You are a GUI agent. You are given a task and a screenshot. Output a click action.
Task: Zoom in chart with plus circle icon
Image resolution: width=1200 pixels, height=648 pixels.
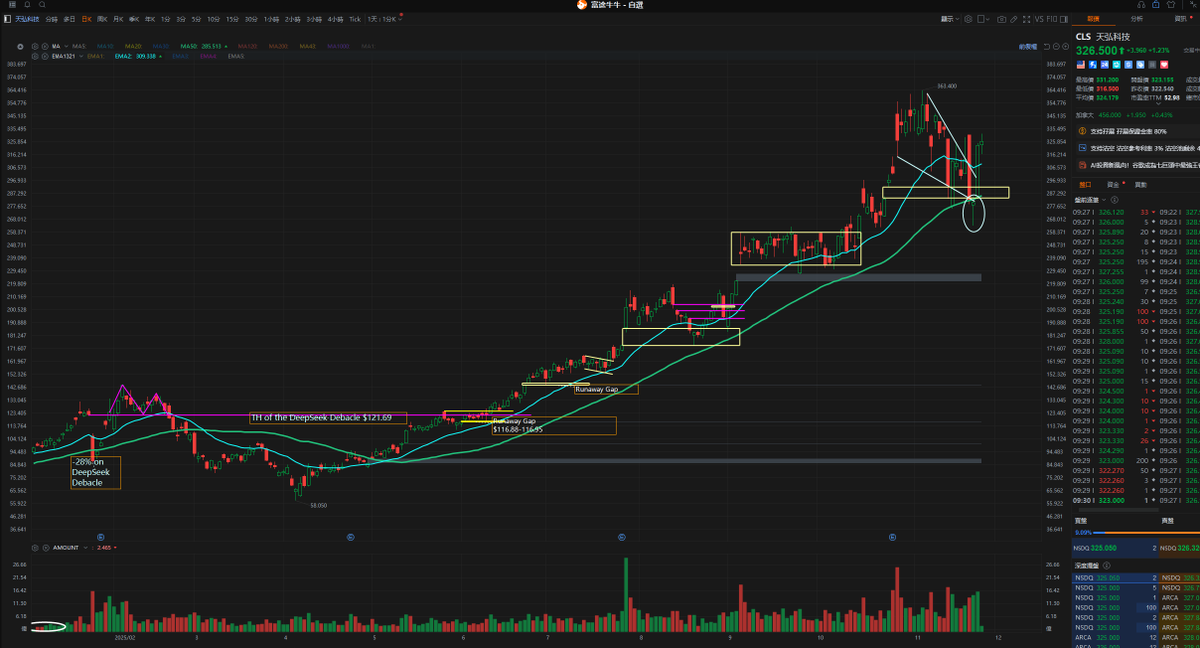(x=1066, y=46)
